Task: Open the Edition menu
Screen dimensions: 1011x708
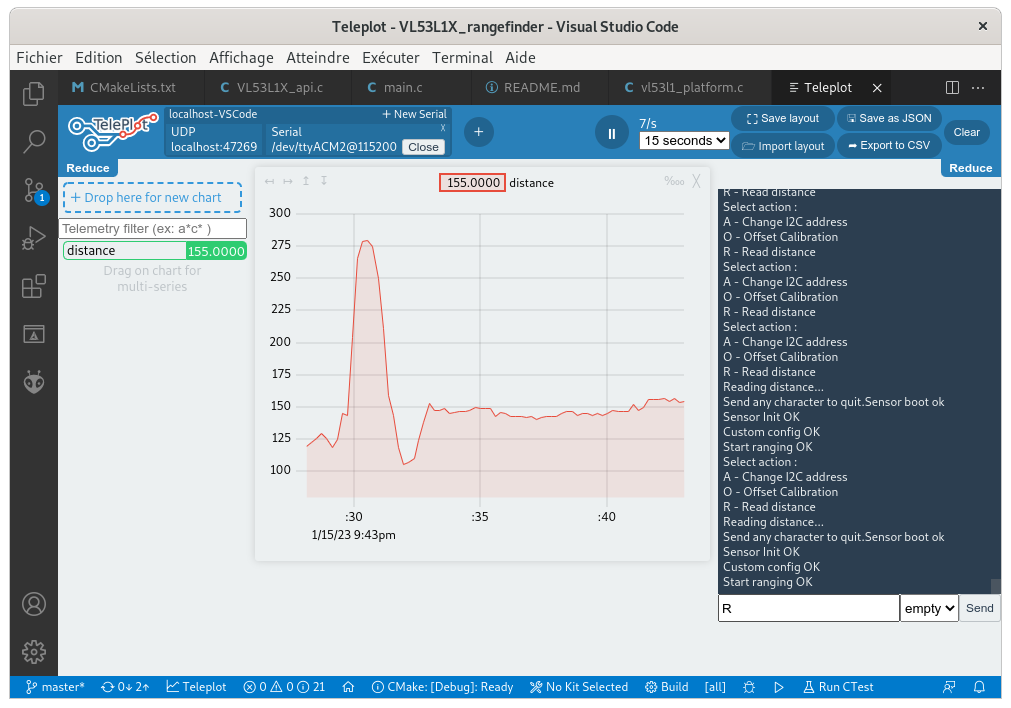Action: coord(99,57)
